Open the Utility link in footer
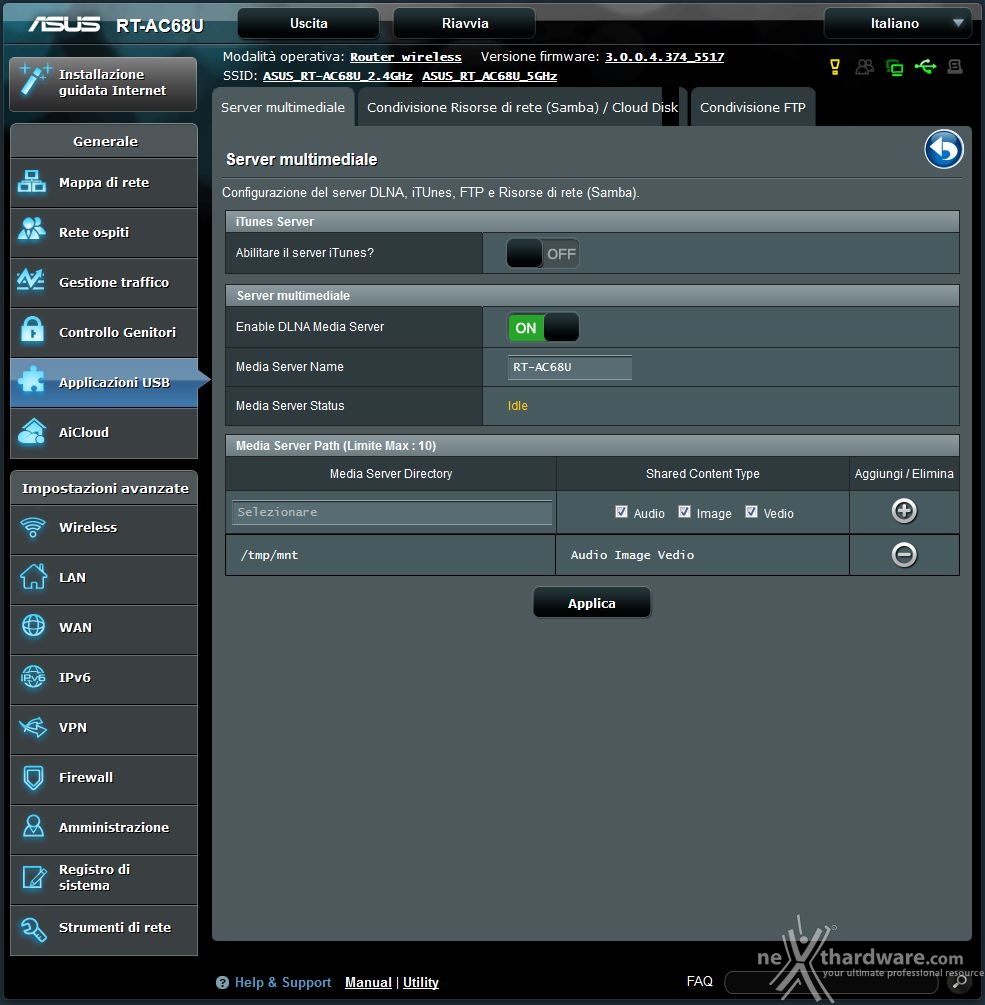The width and height of the screenshot is (985, 1005). point(420,983)
